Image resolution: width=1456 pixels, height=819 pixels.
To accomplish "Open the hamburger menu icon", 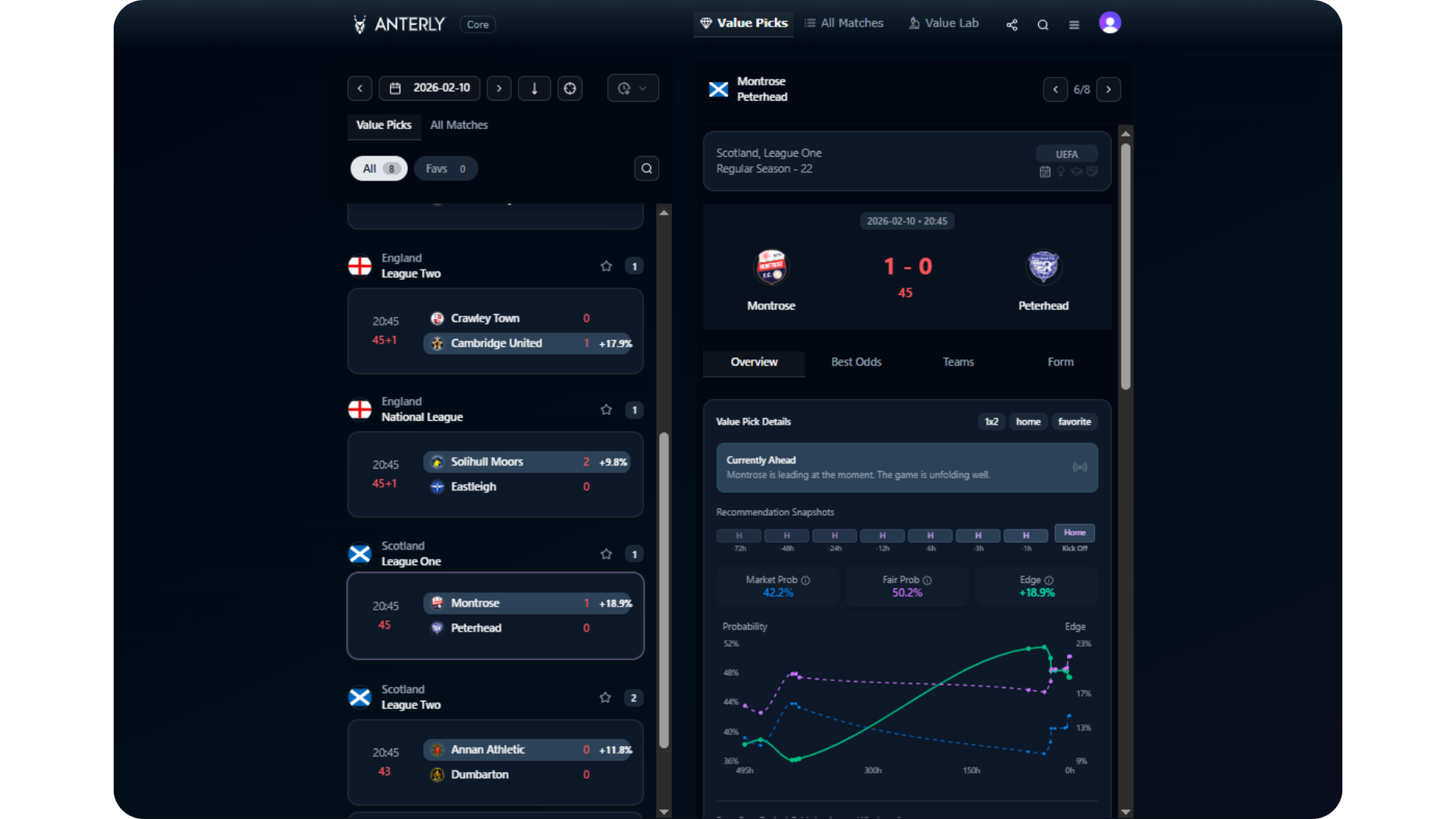I will point(1075,24).
